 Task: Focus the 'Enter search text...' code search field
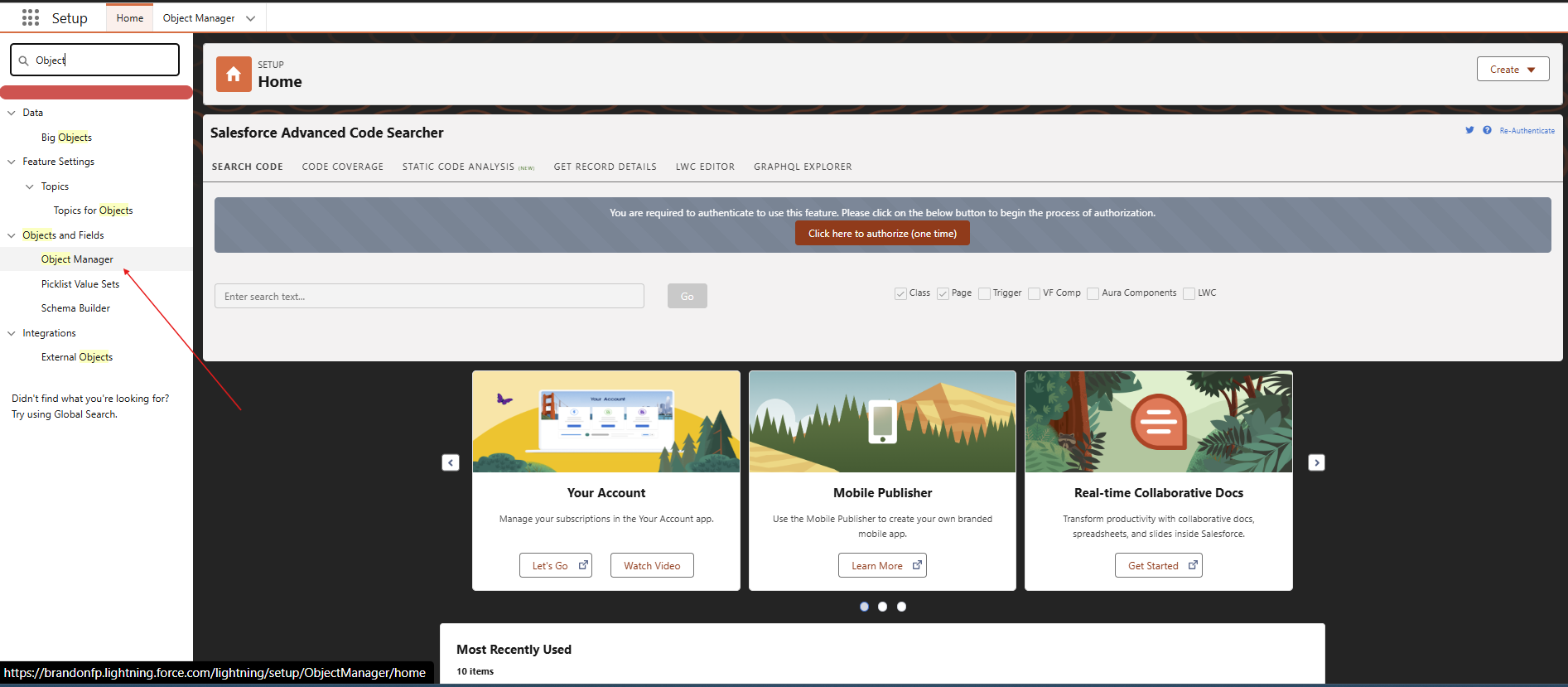coord(429,296)
